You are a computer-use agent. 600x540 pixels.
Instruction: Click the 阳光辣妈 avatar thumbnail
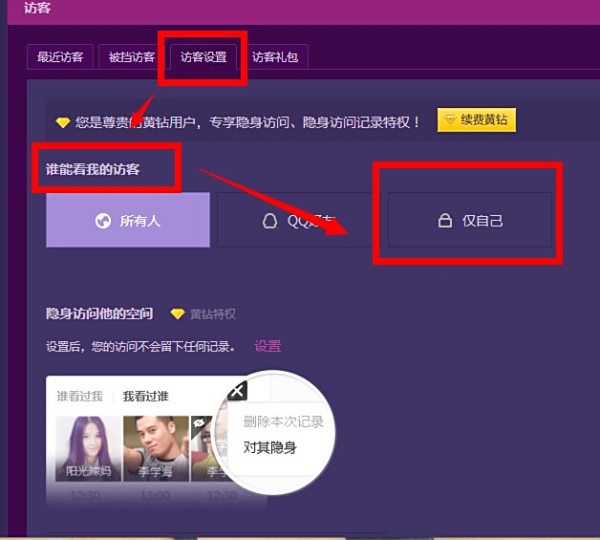pos(88,449)
